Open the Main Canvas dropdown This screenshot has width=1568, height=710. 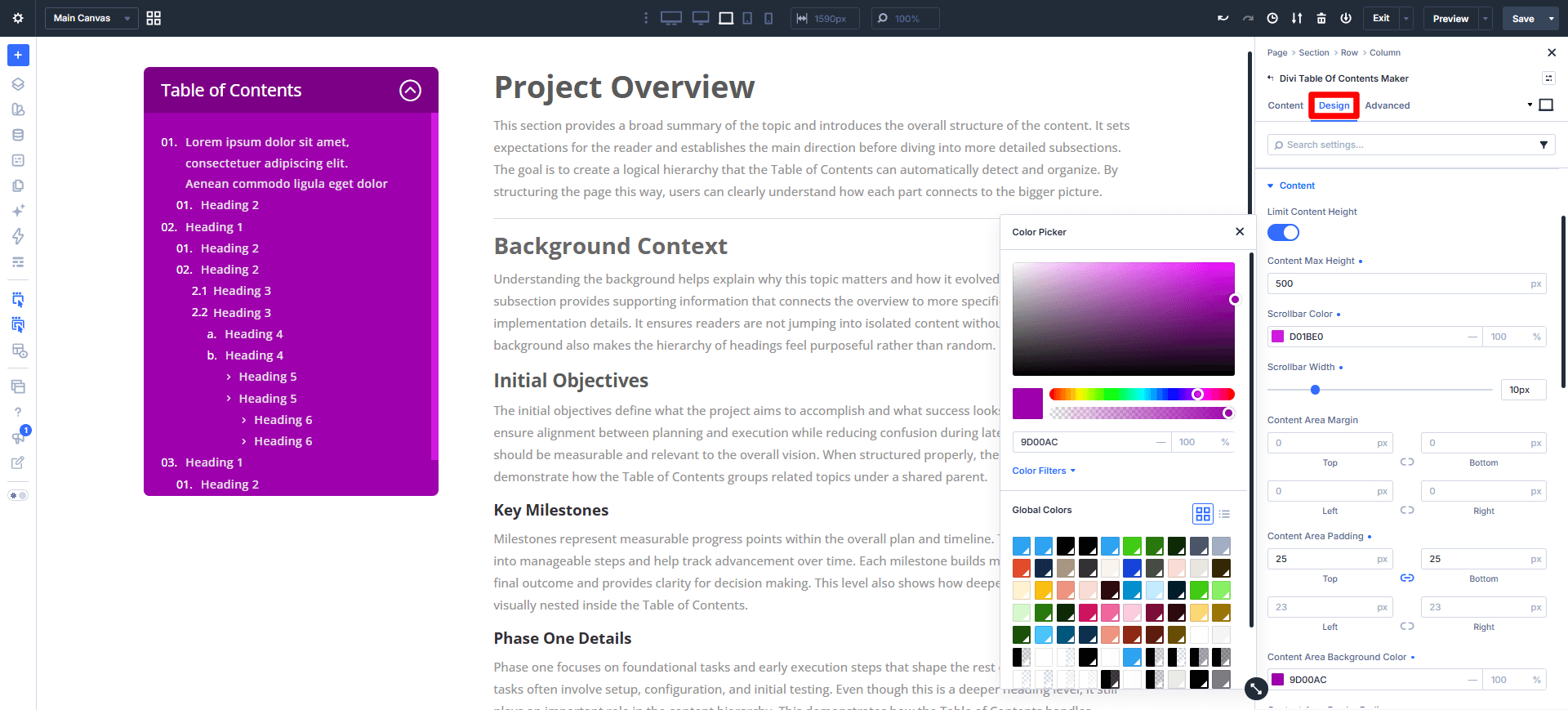(x=91, y=18)
